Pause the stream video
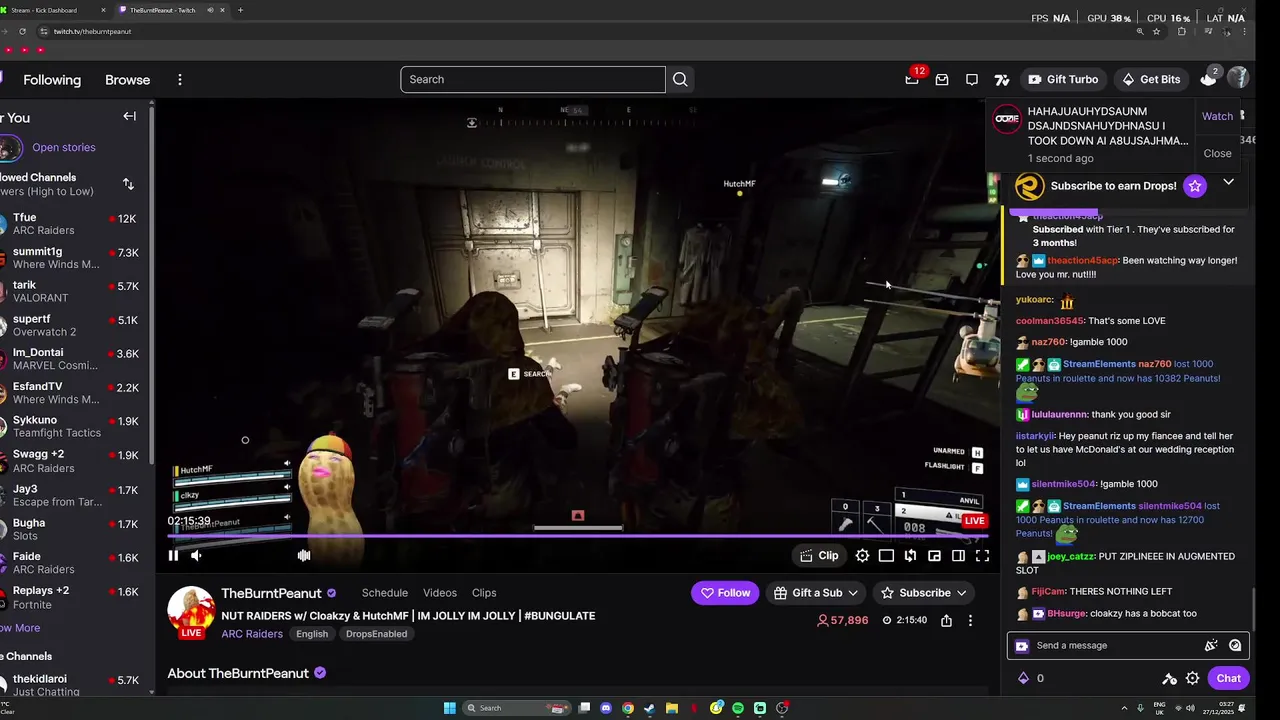 point(173,556)
